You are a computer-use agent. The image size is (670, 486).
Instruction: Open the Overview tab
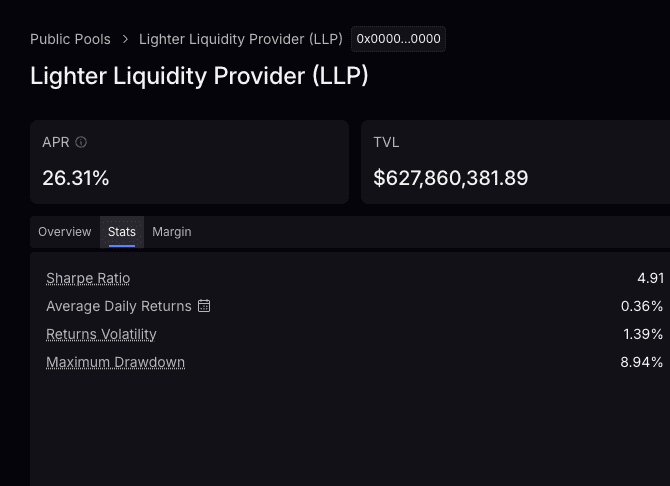(x=65, y=232)
